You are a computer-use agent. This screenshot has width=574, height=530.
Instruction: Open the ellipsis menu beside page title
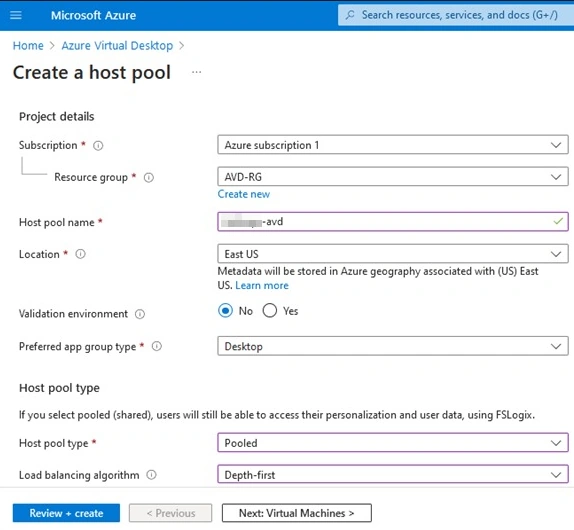[x=197, y=72]
